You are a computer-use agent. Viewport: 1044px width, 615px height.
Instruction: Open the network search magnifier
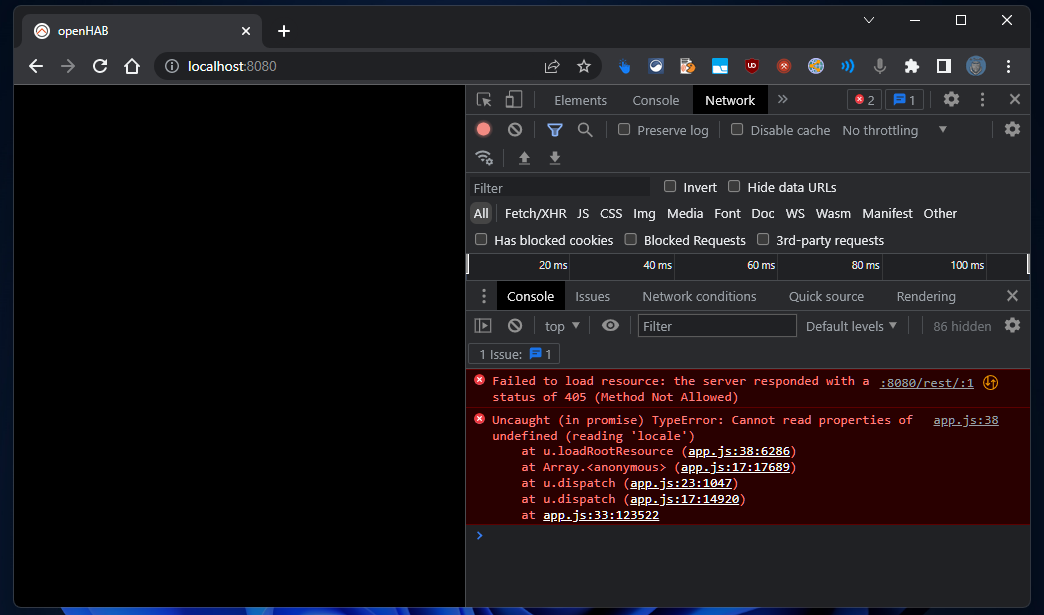(x=585, y=130)
